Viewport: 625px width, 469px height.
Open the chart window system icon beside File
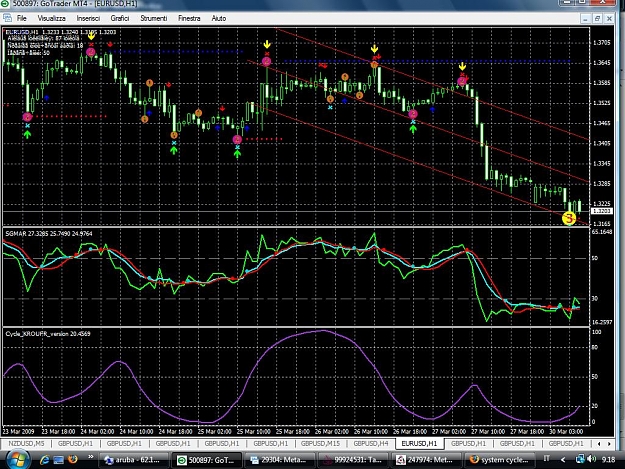[7, 18]
